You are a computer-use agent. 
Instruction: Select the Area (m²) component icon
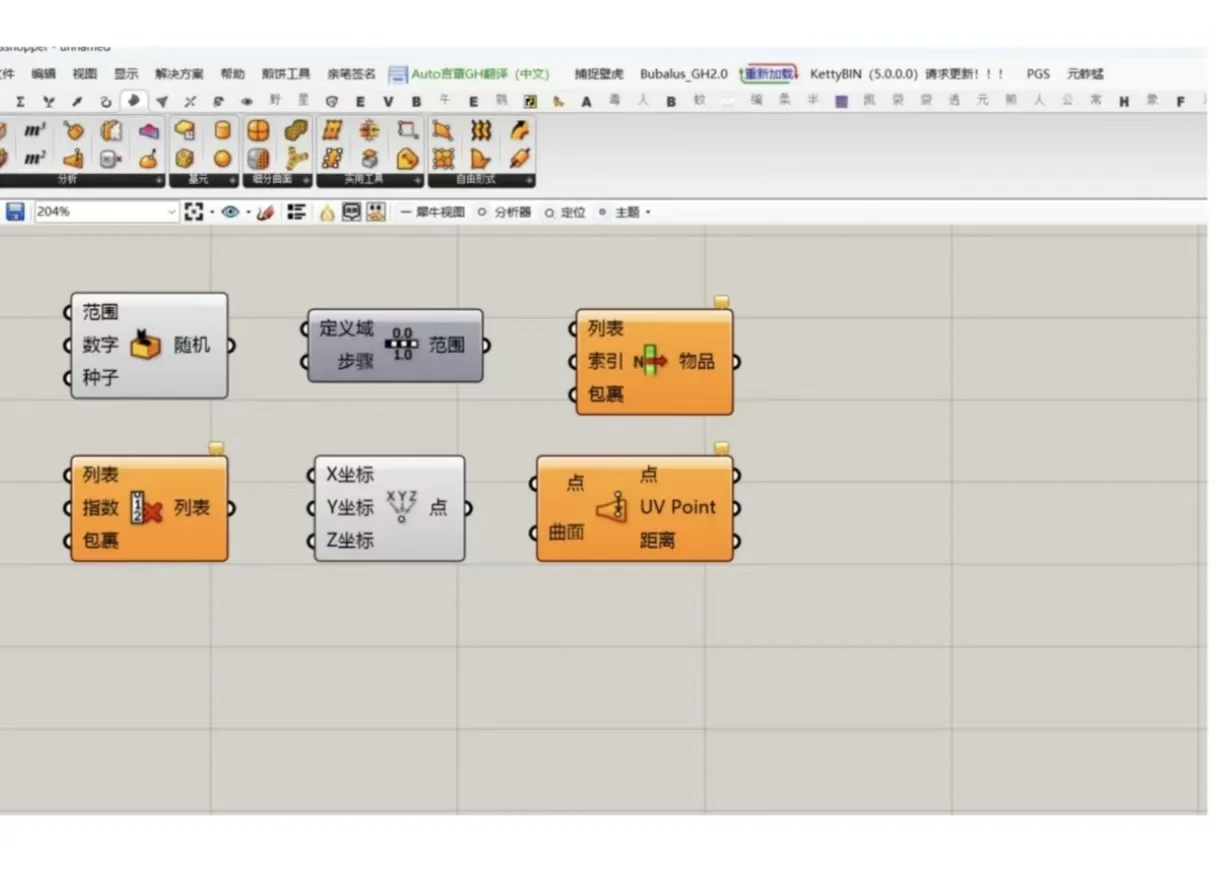coord(35,158)
